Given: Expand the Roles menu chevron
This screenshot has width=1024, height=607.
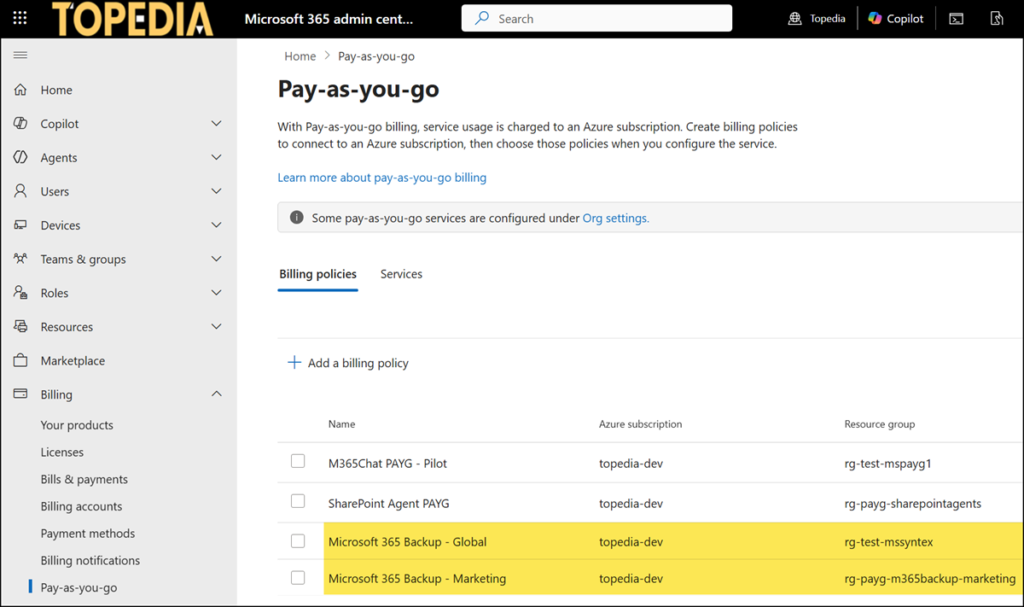Looking at the screenshot, I should (x=216, y=292).
